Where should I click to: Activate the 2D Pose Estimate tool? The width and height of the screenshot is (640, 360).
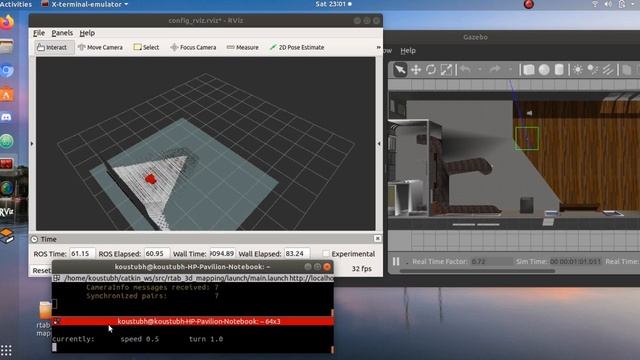coord(297,47)
